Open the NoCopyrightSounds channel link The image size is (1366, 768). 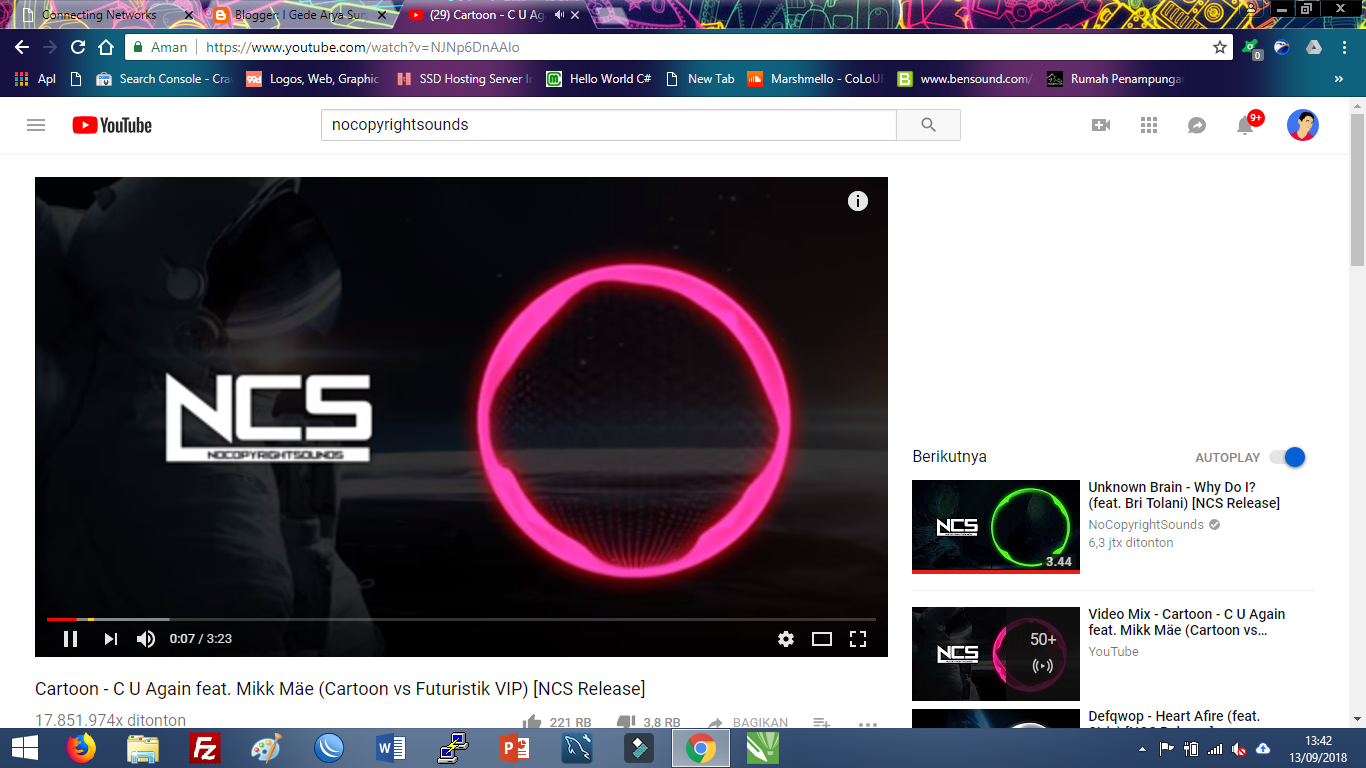click(1146, 525)
